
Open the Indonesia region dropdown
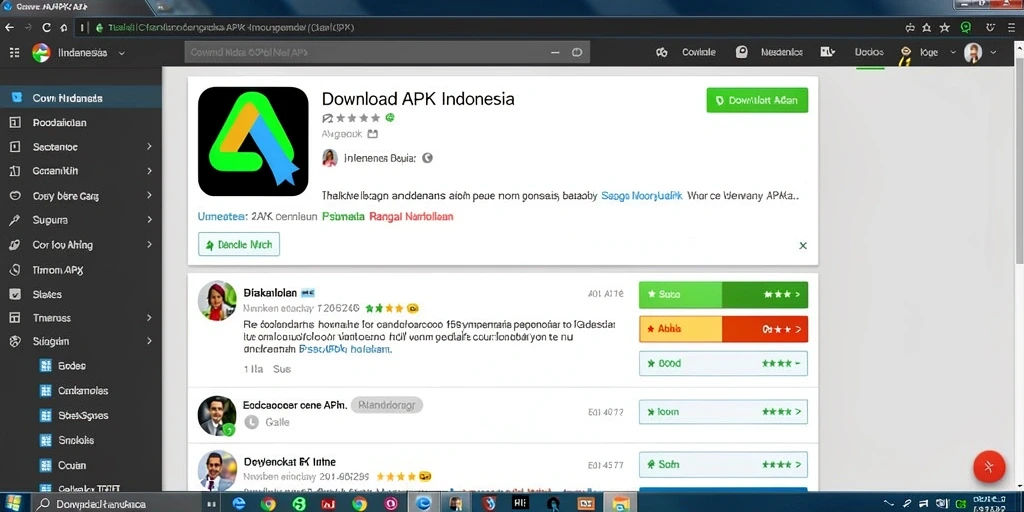tap(79, 53)
